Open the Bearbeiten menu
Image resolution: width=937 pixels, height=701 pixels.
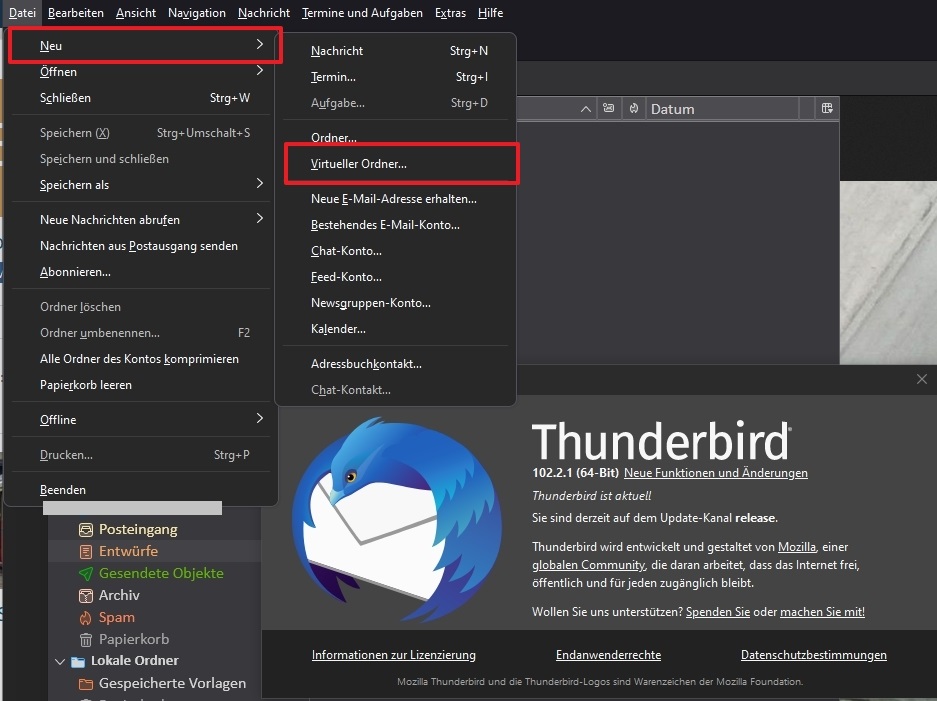[75, 13]
